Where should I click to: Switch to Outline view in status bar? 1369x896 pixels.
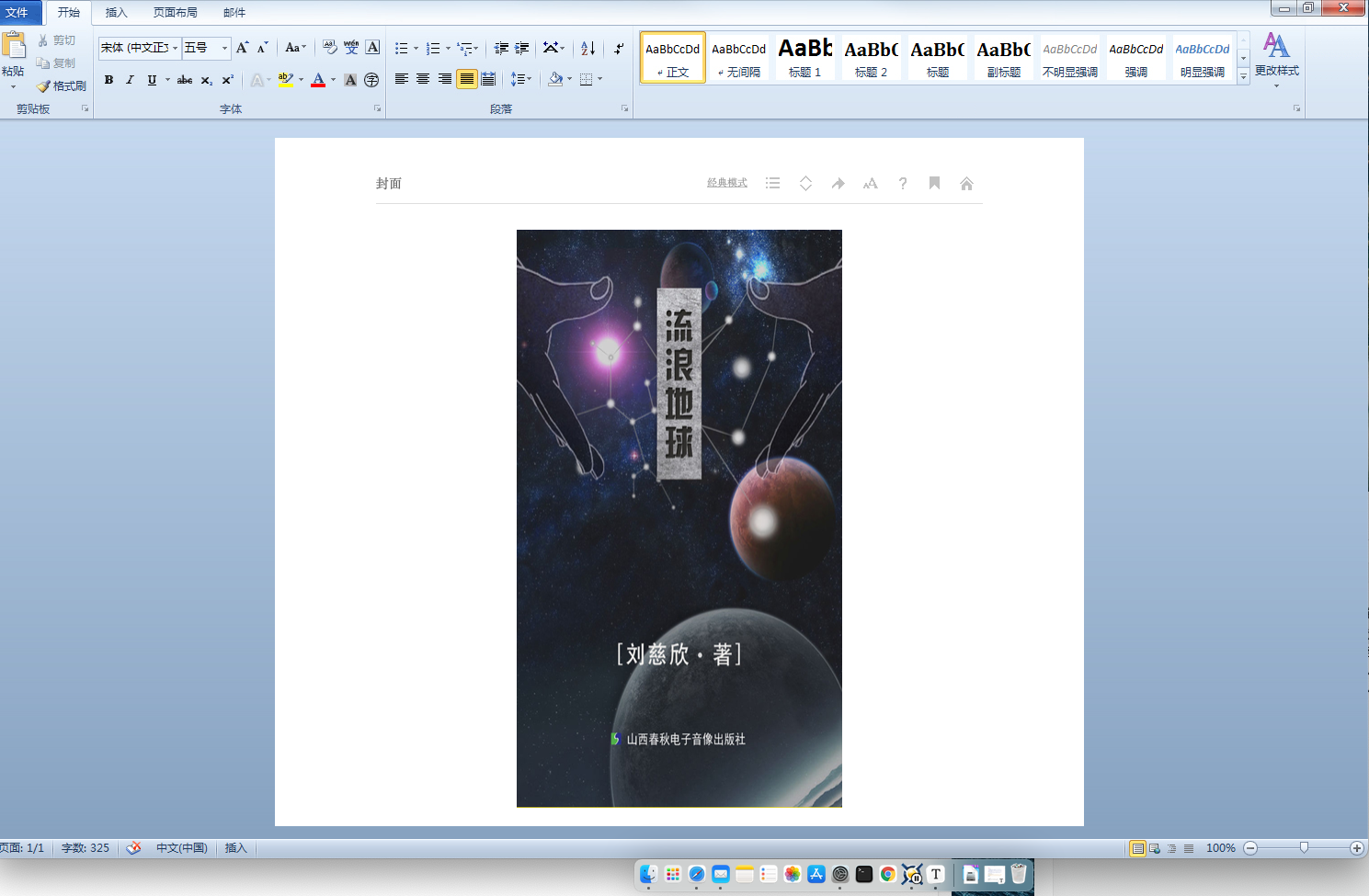coord(1171,848)
